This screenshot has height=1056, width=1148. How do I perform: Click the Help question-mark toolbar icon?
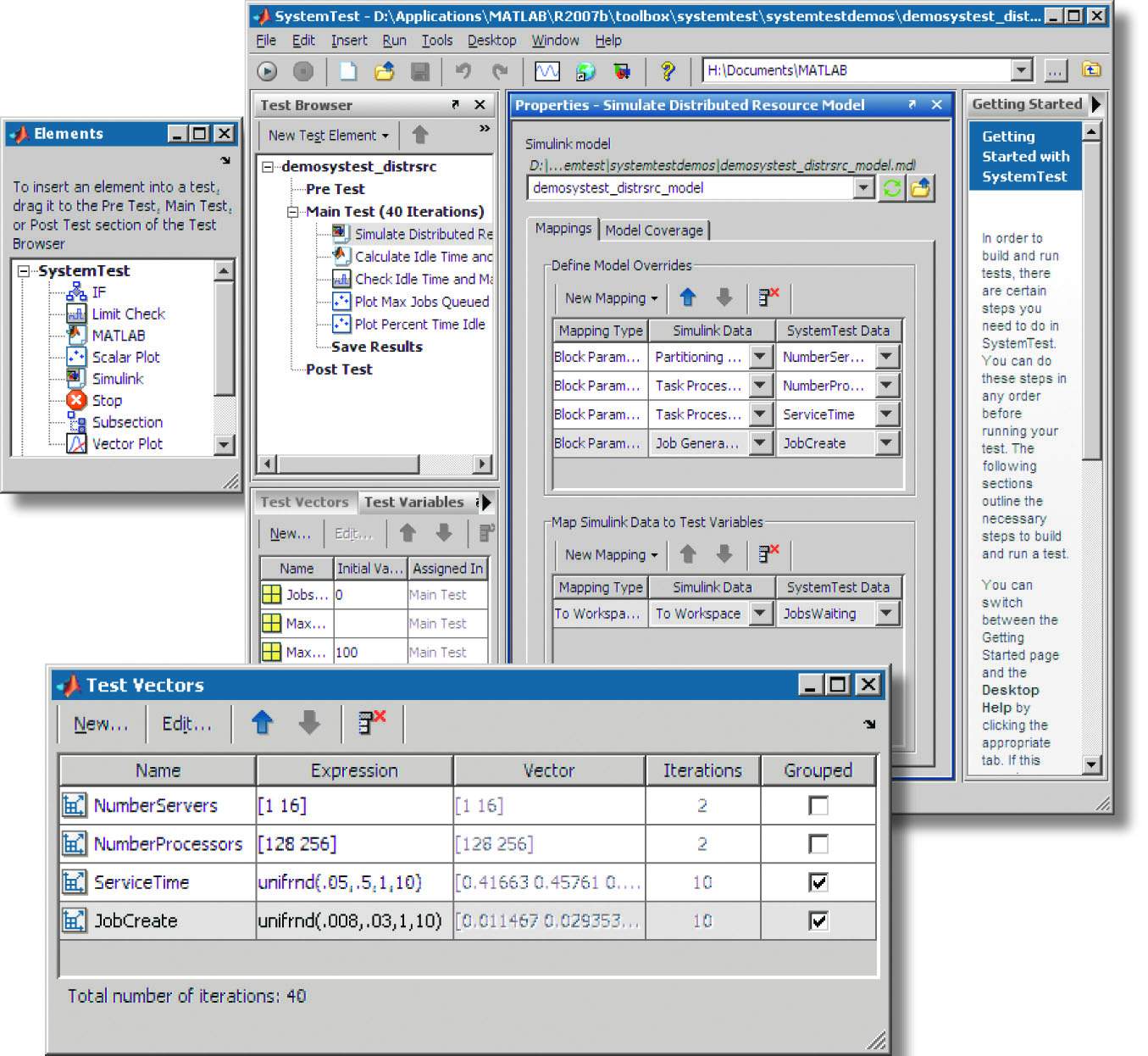pyautogui.click(x=668, y=71)
